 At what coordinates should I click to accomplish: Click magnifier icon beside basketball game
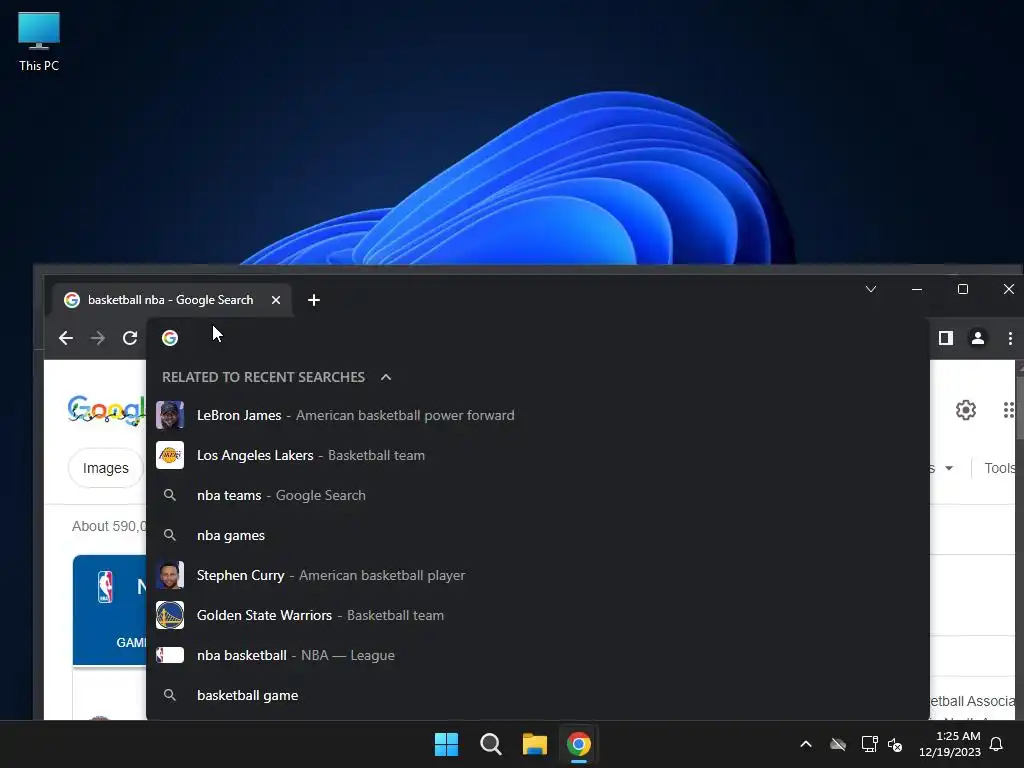point(170,696)
